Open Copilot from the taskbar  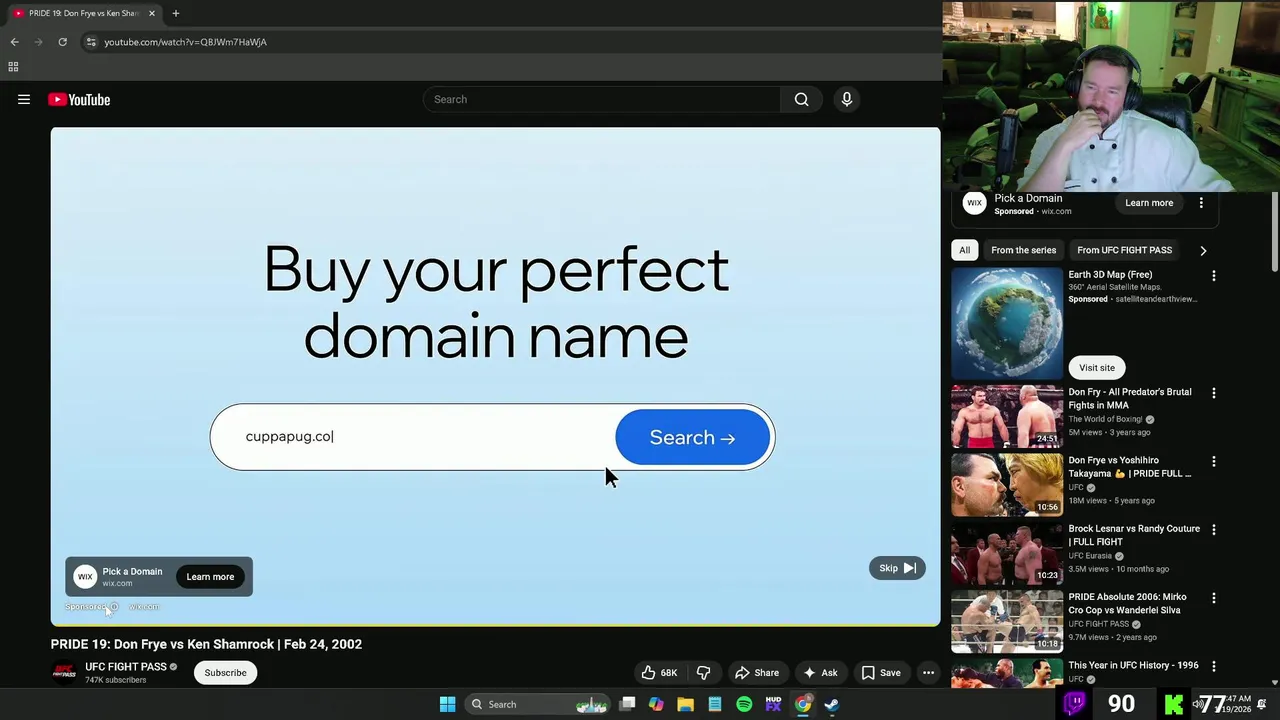coord(656,704)
